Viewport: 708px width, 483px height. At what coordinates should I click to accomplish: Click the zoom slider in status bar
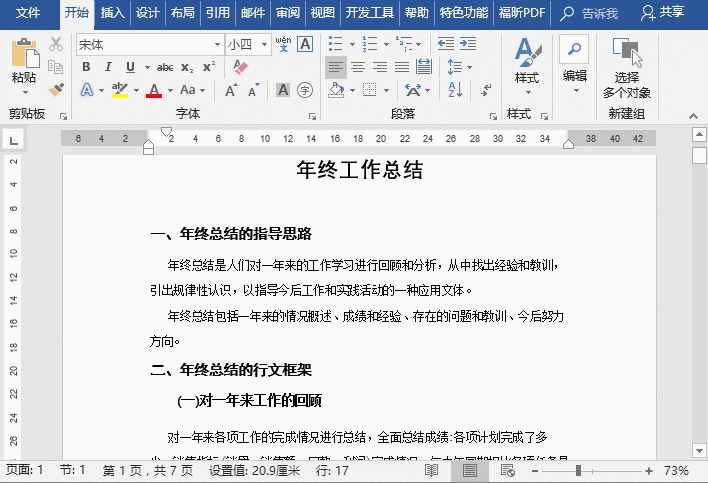(x=578, y=470)
